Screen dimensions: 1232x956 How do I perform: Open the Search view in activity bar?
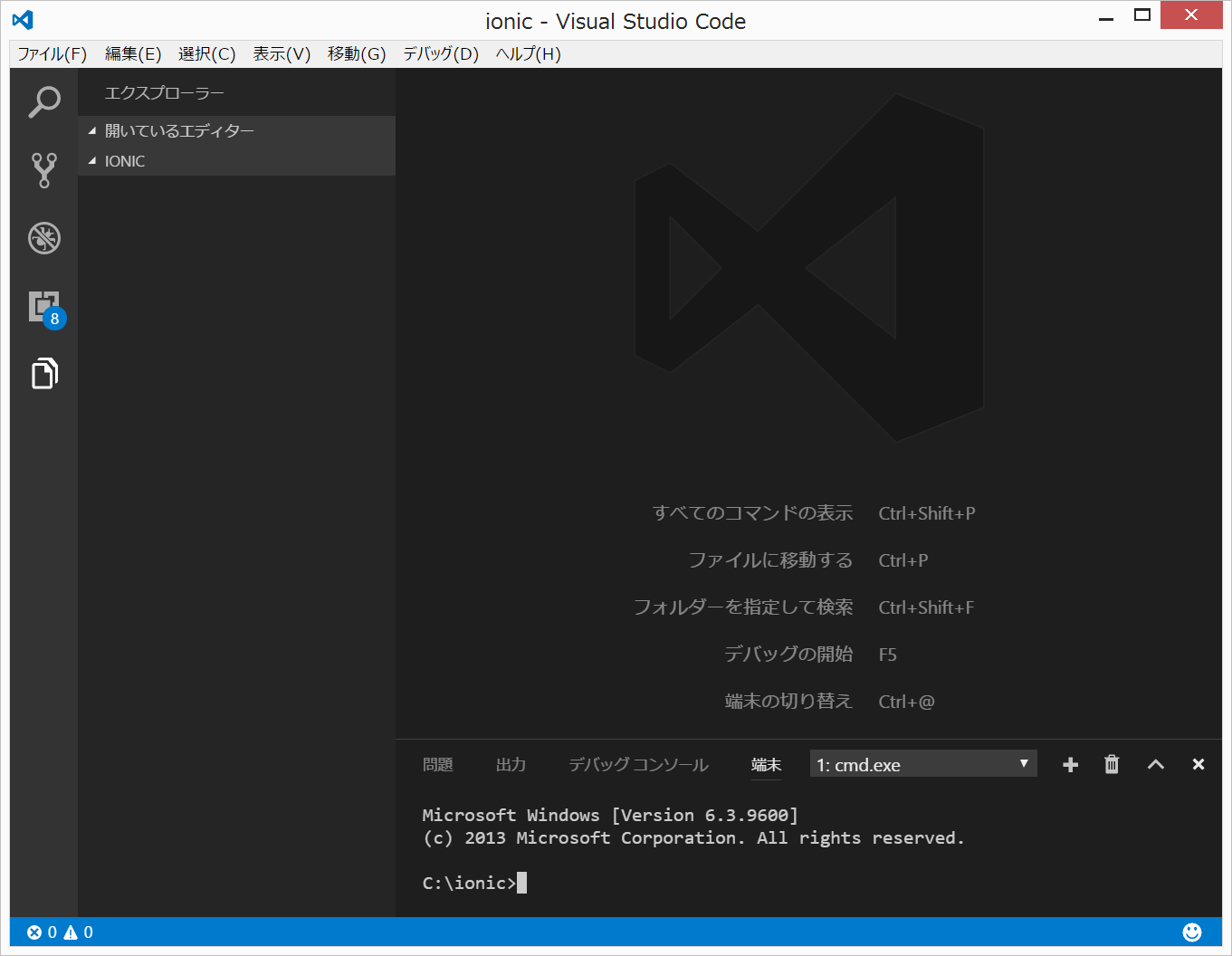[x=43, y=102]
